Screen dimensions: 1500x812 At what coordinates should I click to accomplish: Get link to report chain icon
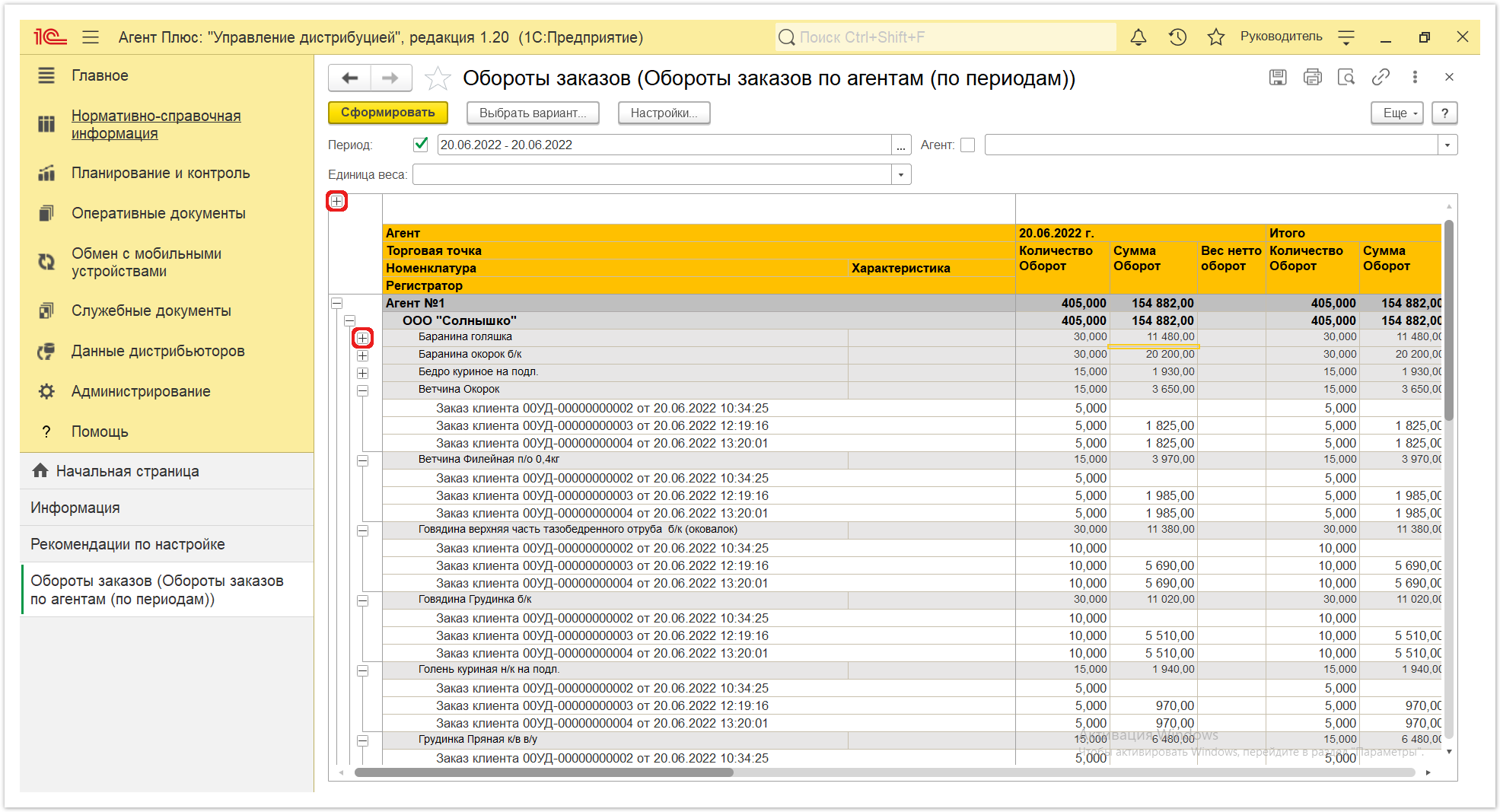coord(1381,77)
